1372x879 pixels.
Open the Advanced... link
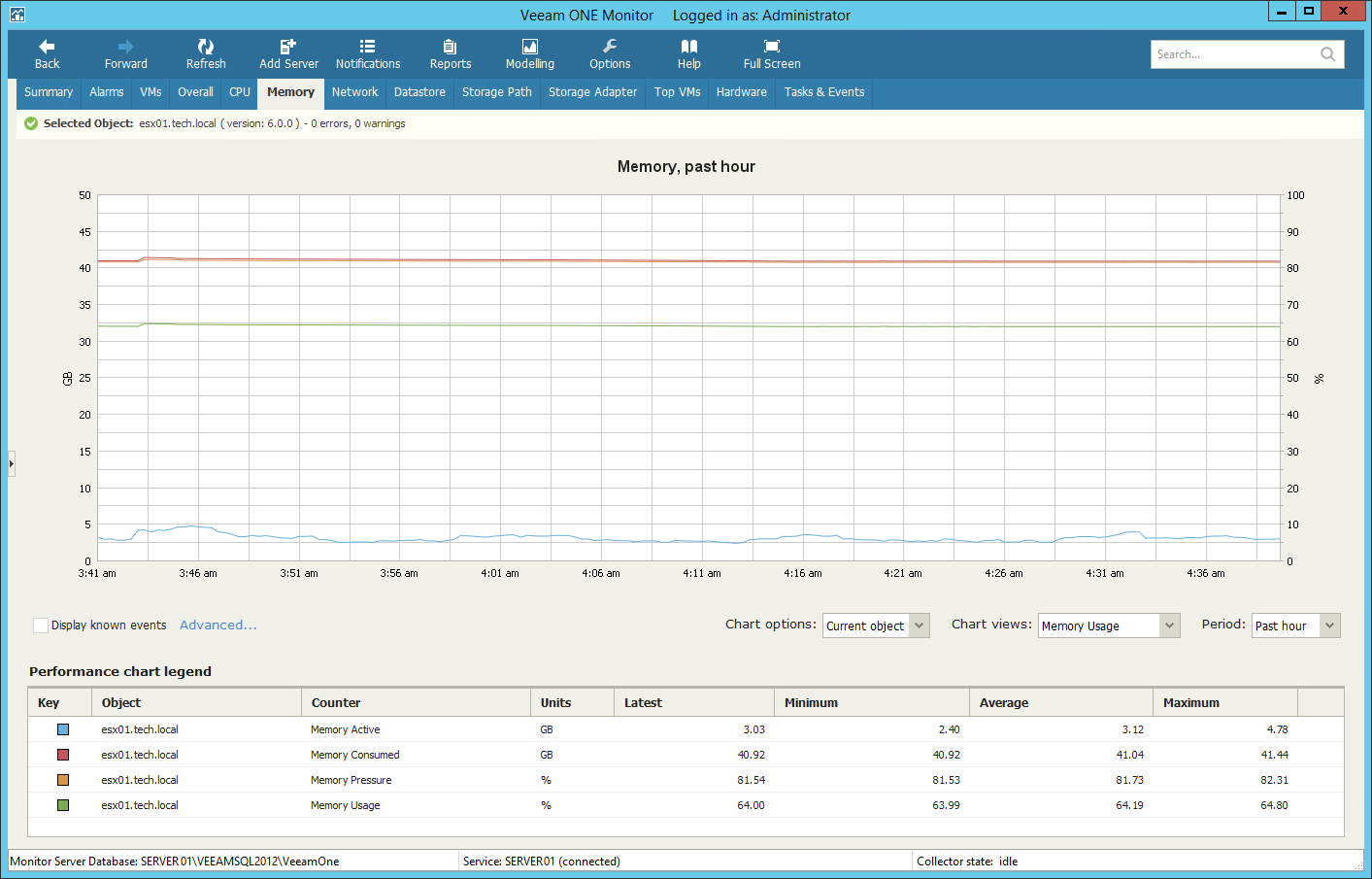click(218, 625)
